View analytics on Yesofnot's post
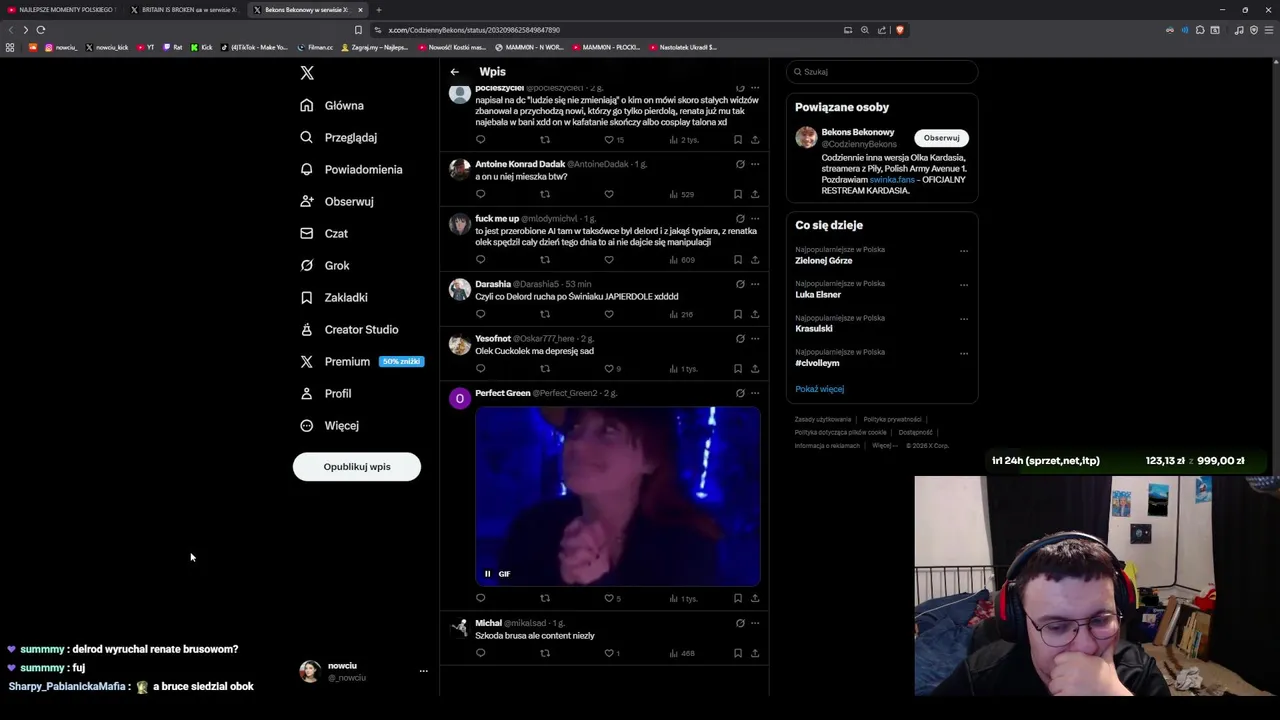 pos(683,369)
